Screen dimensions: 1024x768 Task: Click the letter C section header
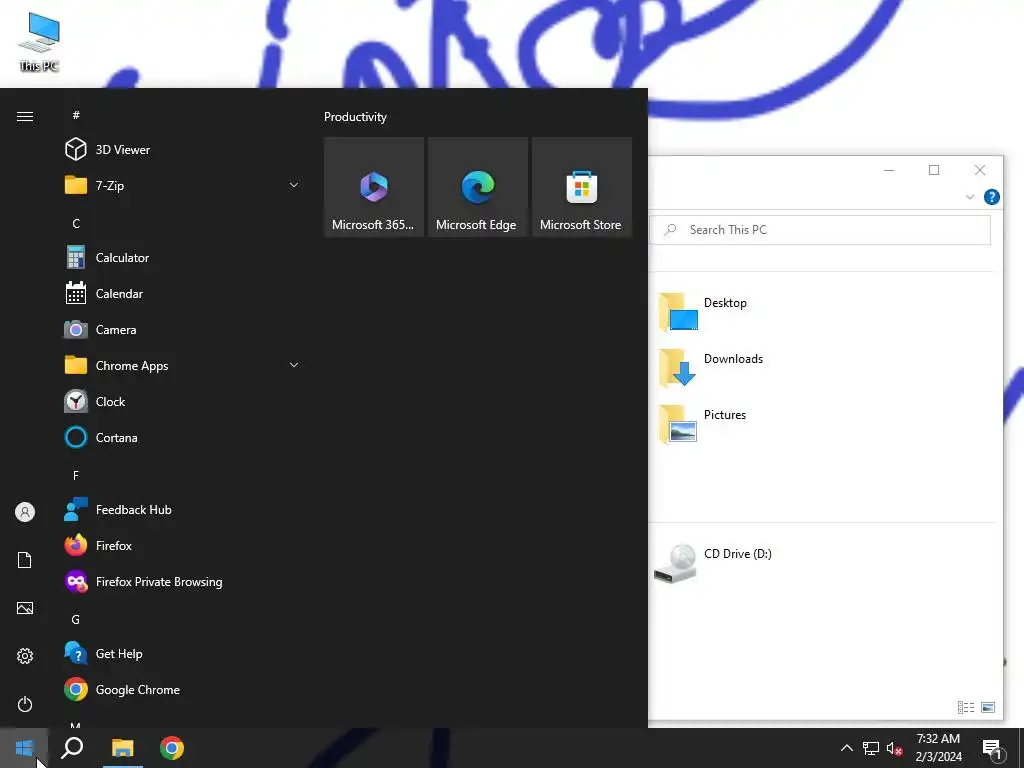[76, 223]
